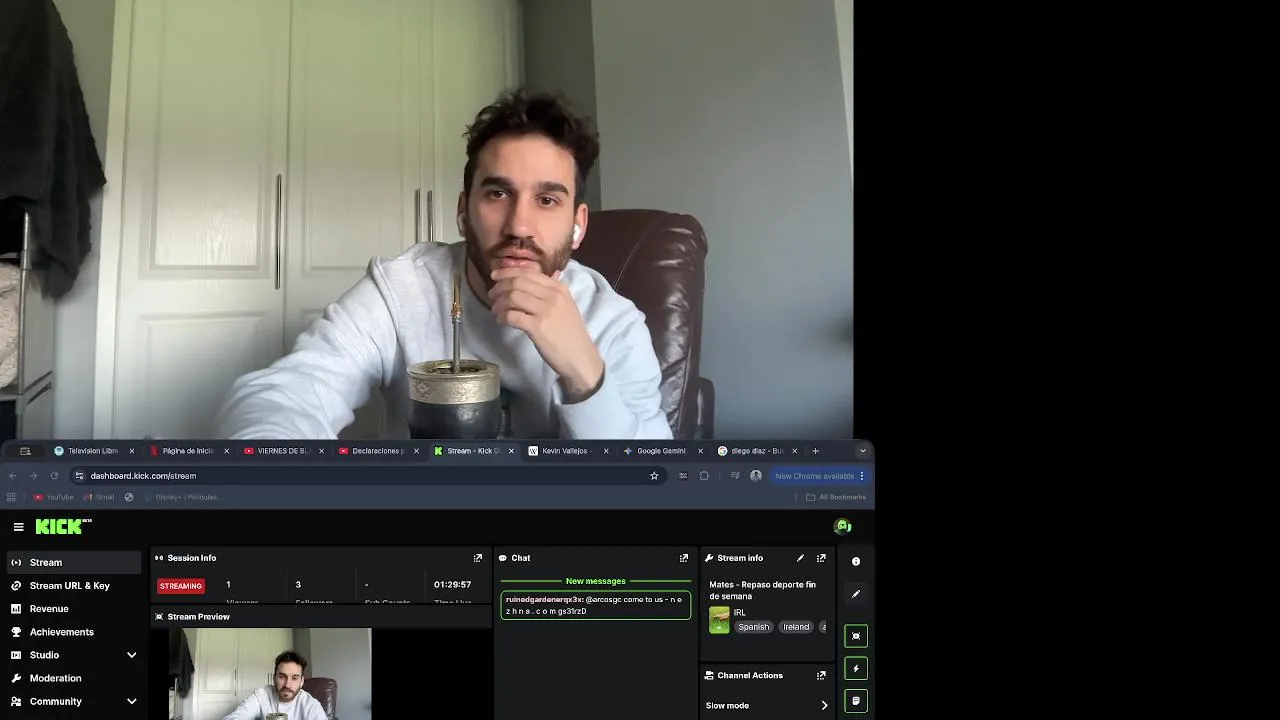The image size is (1280, 720).
Task: Switch to the diego diaz search tab
Action: point(756,451)
